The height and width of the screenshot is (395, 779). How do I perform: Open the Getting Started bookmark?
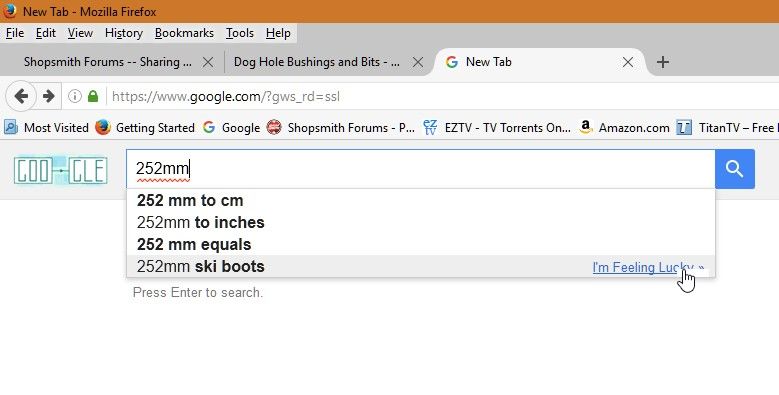click(x=145, y=128)
